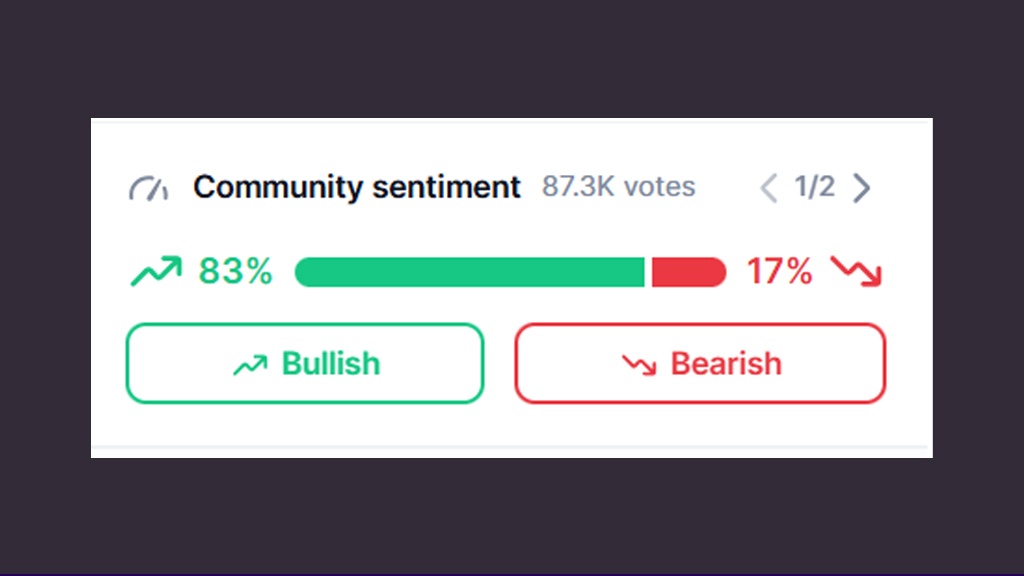Go to the next sentiment page chevron
Screen dimensions: 1024x576
coord(861,188)
